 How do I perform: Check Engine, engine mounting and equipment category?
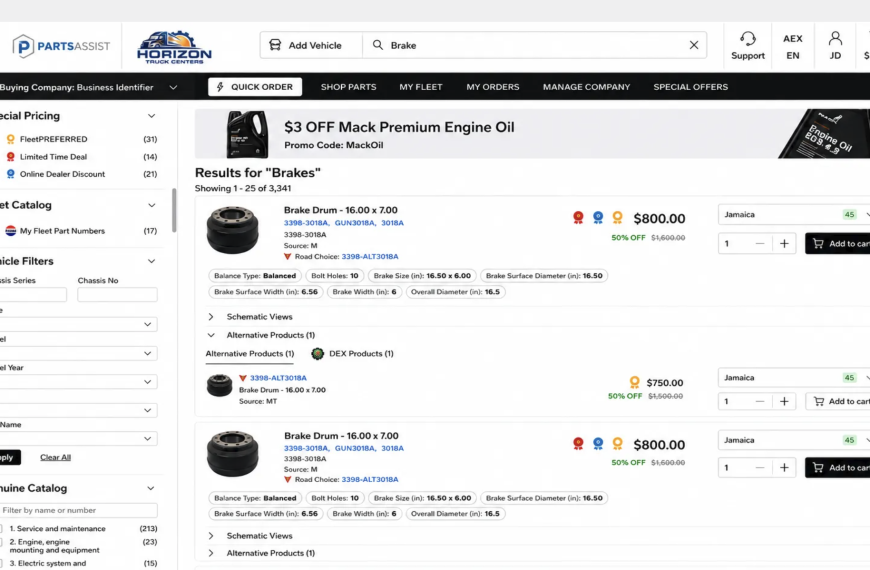(2, 542)
